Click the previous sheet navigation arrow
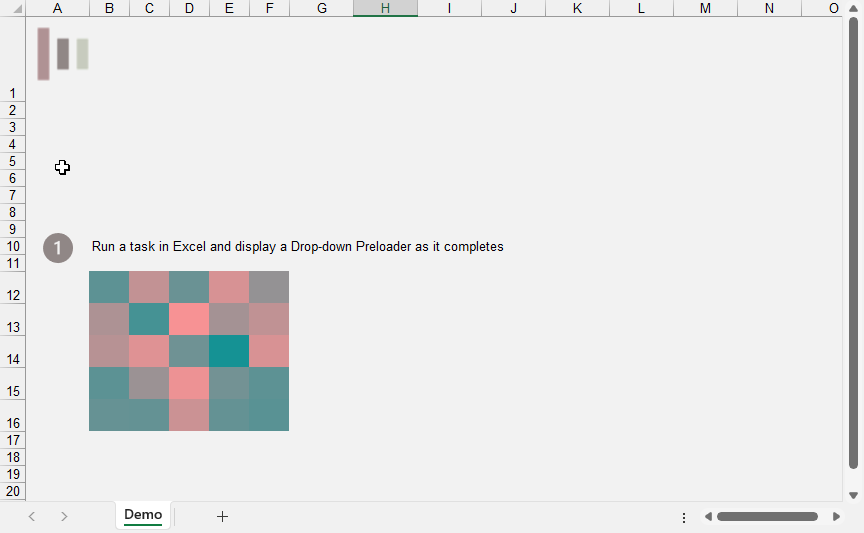Screen dimensions: 864x533 (32, 516)
